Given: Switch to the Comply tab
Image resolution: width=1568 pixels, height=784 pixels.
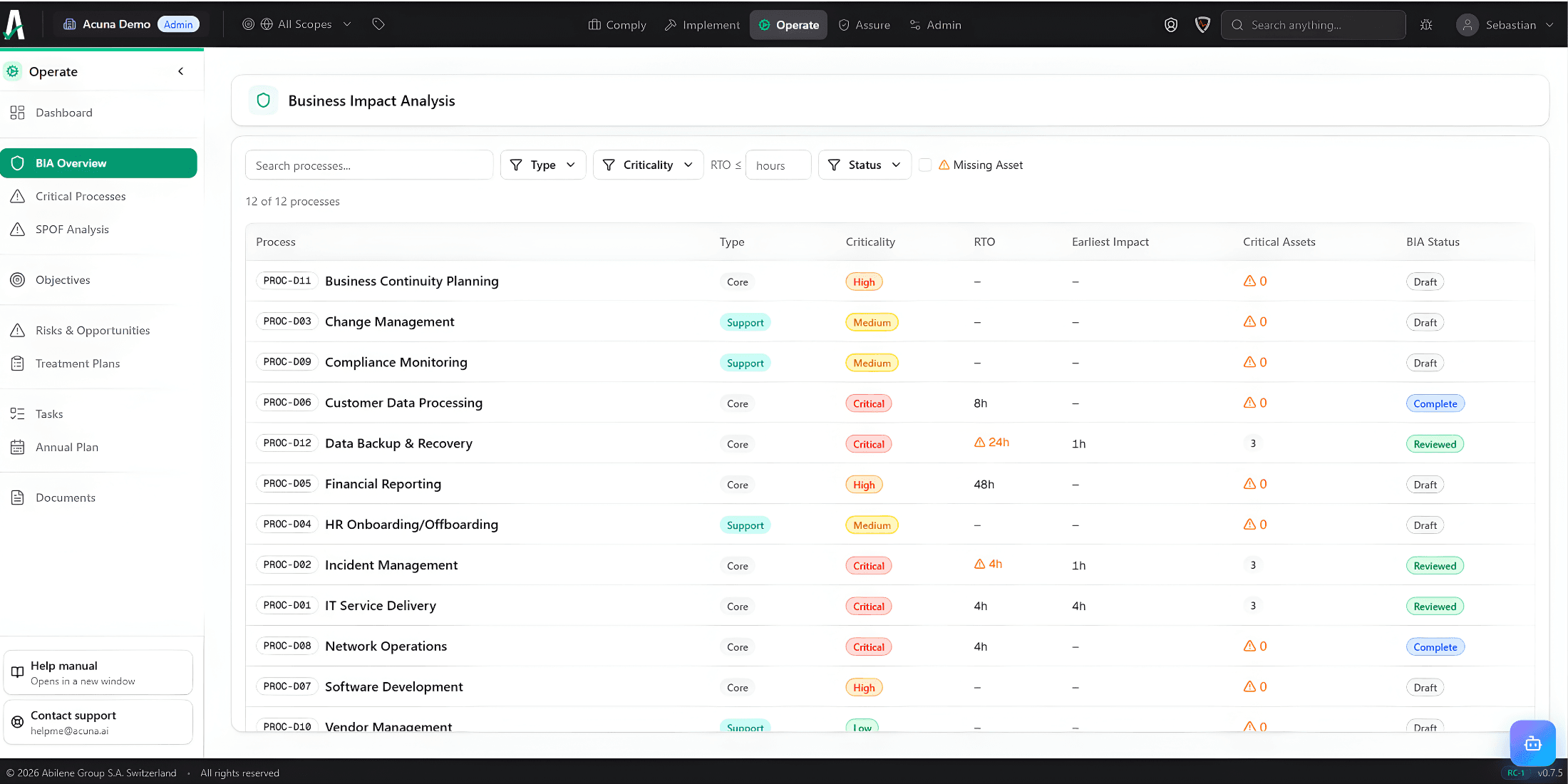Looking at the screenshot, I should click(x=617, y=25).
